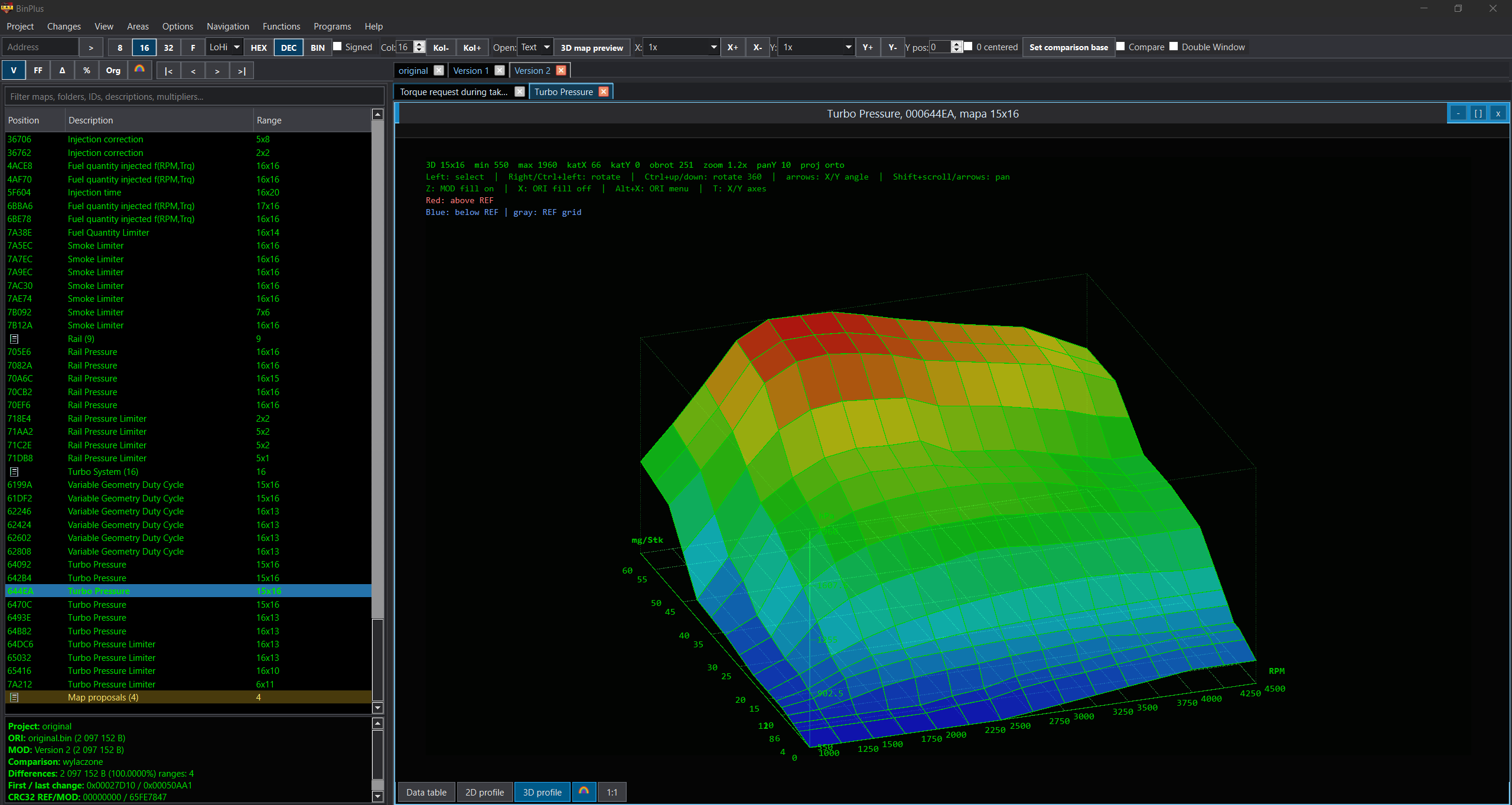Select the F float format button
Image resolution: width=1512 pixels, height=805 pixels.
pos(193,47)
